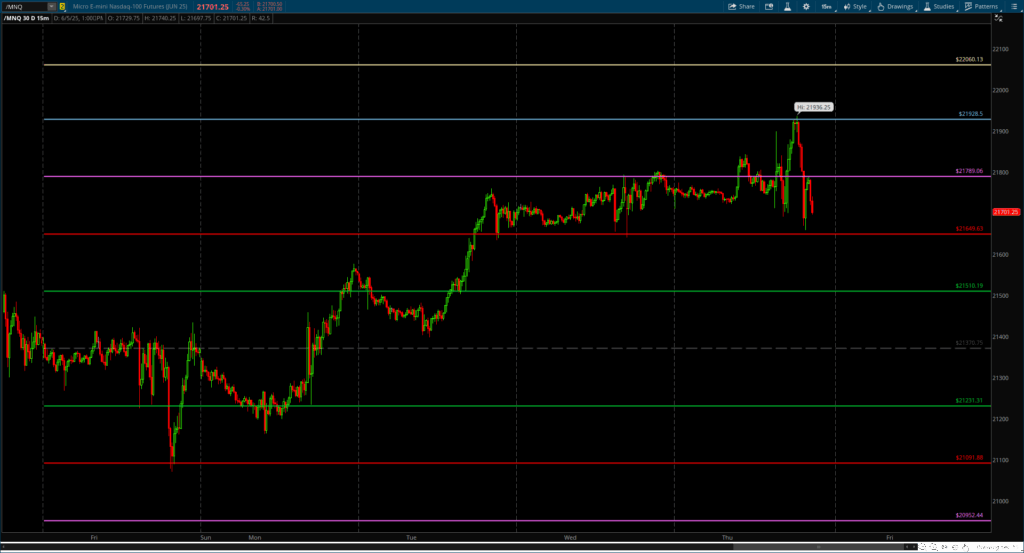The width and height of the screenshot is (1024, 553).
Task: Open the Studies dropdown menu
Action: pos(938,7)
